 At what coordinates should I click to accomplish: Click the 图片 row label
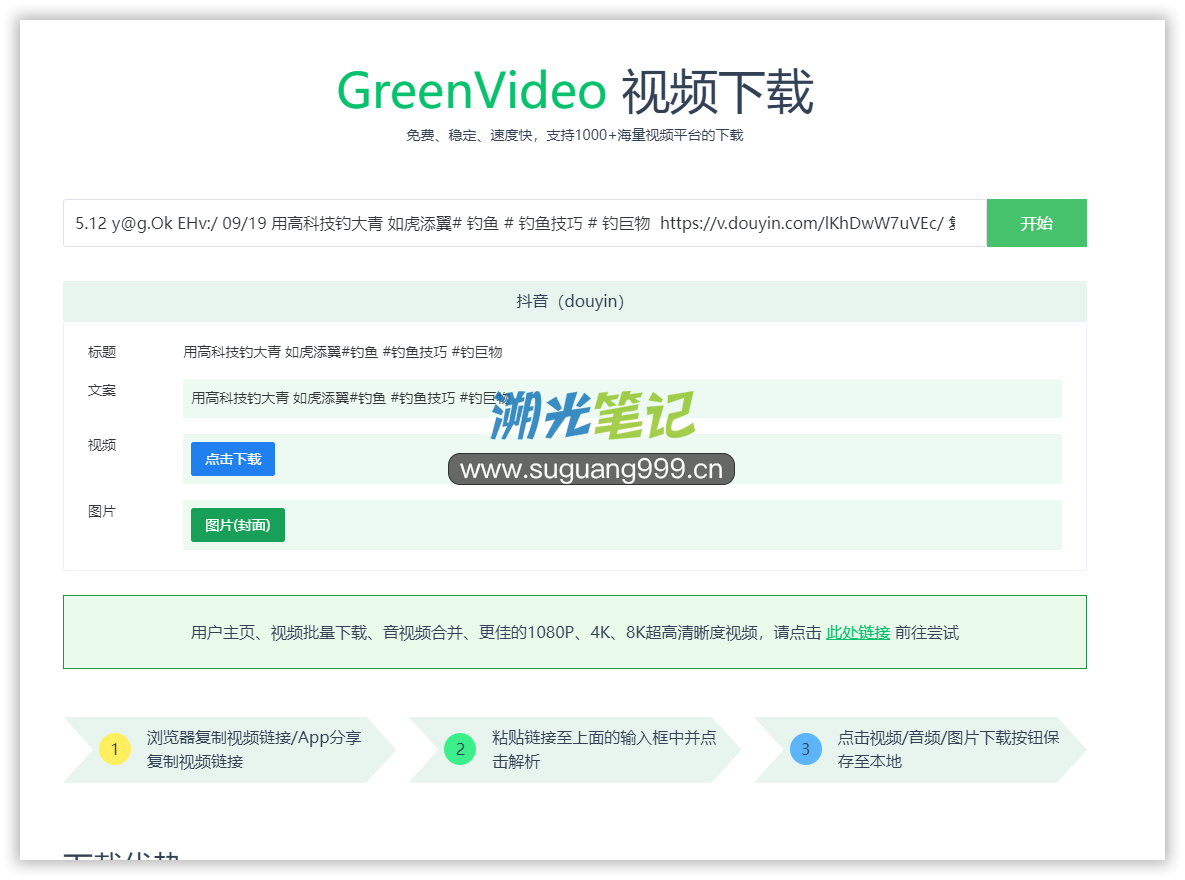coord(102,512)
